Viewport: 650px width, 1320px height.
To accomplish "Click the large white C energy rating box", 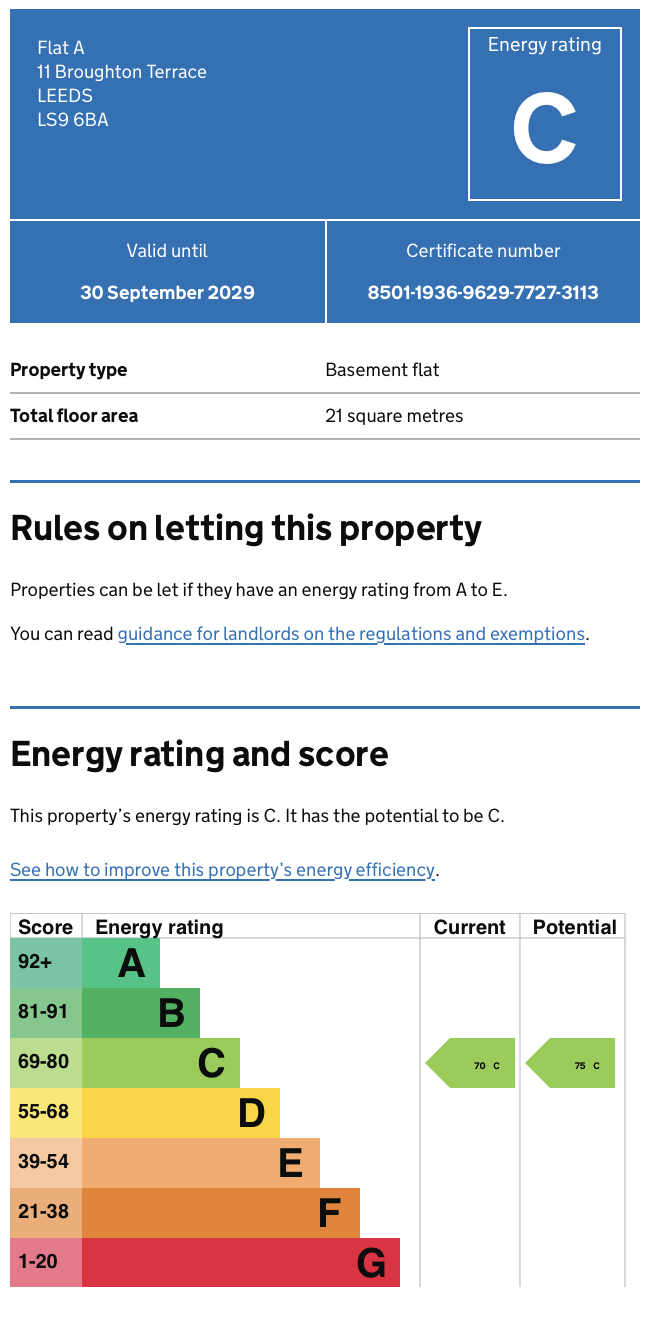I will tap(544, 114).
